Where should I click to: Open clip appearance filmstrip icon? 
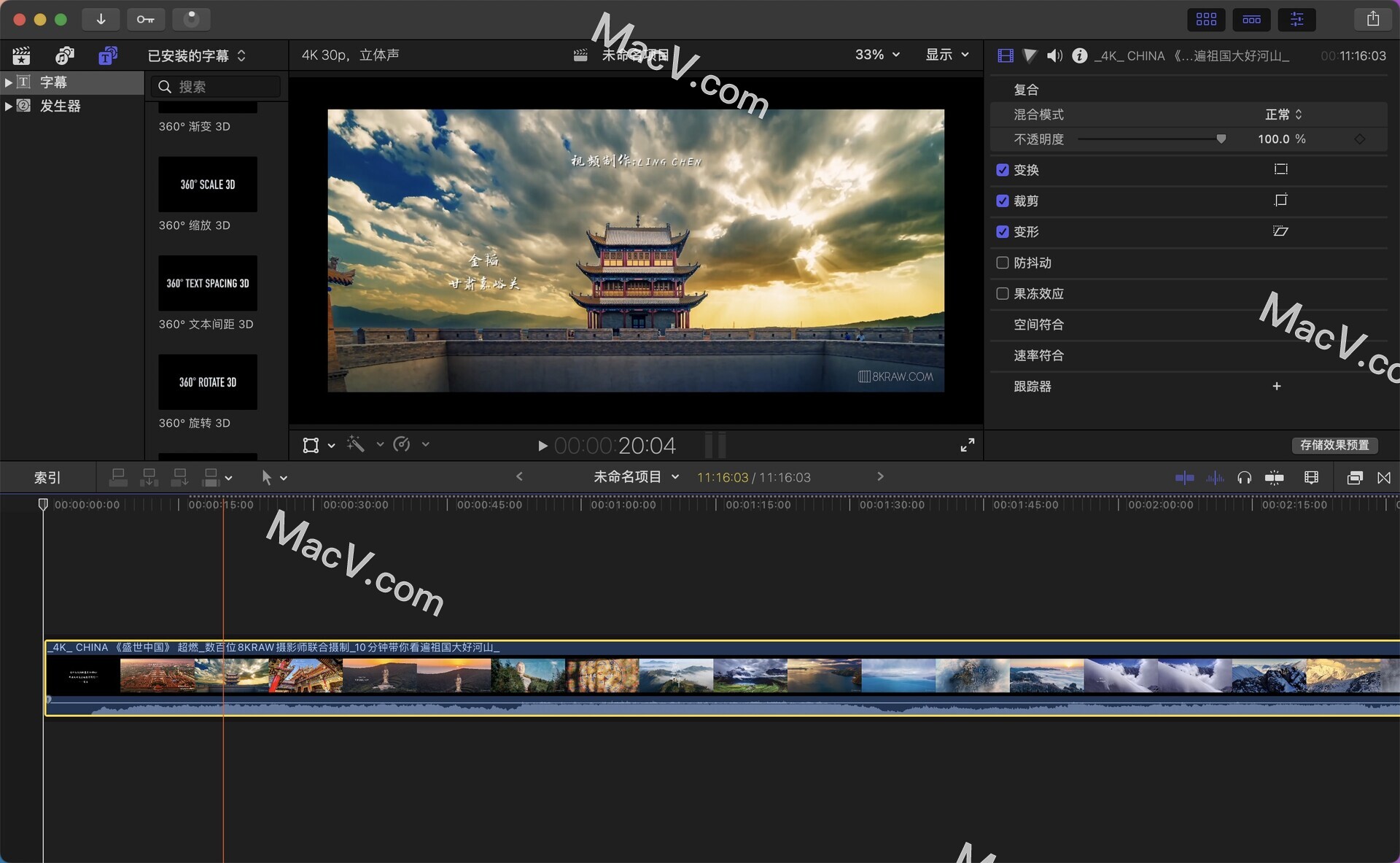pos(1311,478)
